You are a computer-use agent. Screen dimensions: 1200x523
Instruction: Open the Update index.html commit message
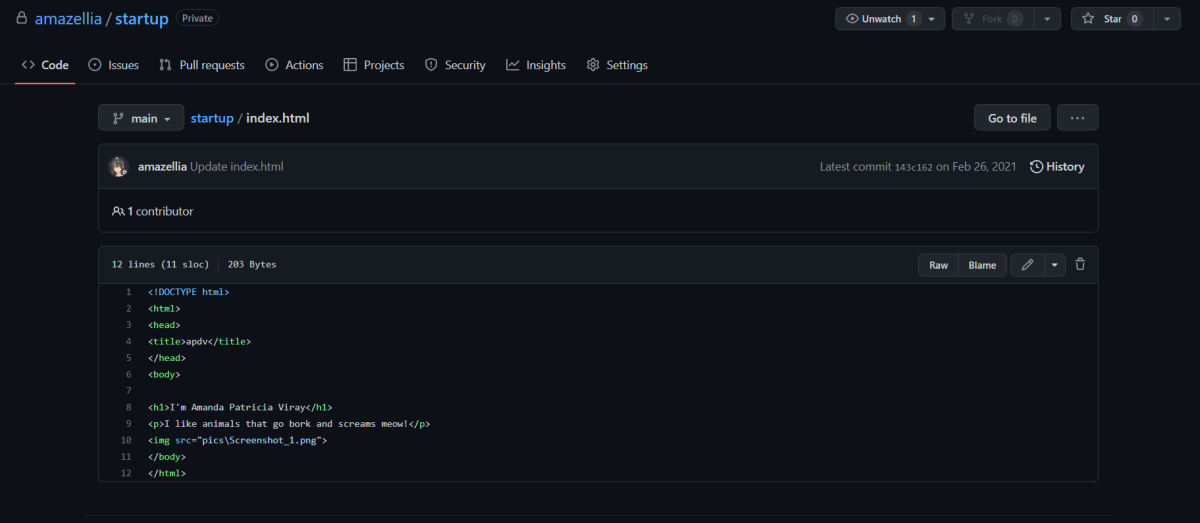pos(237,167)
